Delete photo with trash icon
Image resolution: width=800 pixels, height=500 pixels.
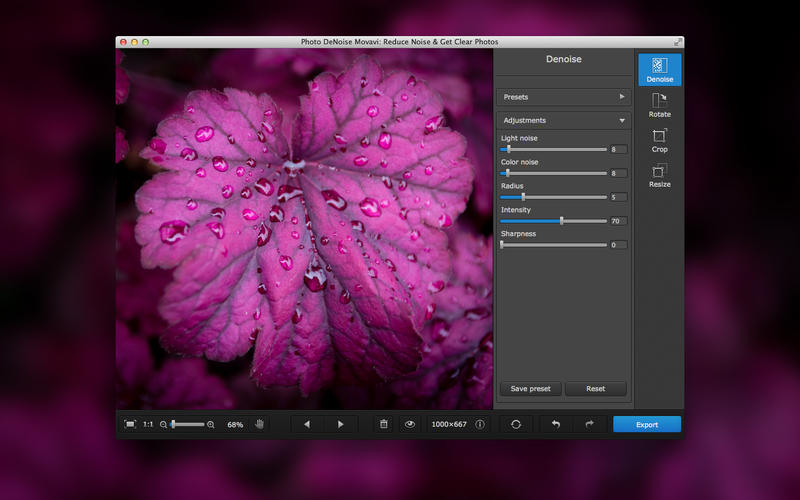point(384,424)
